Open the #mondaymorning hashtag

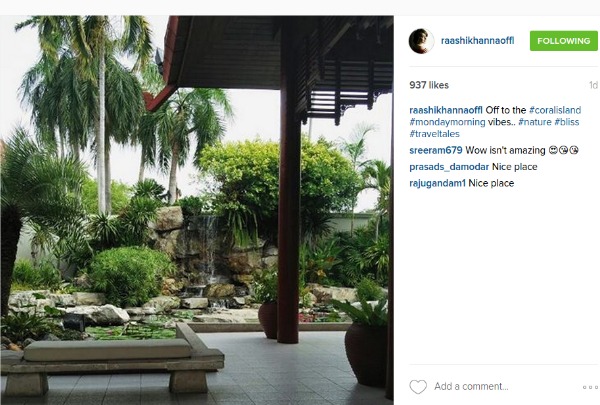[x=447, y=122]
